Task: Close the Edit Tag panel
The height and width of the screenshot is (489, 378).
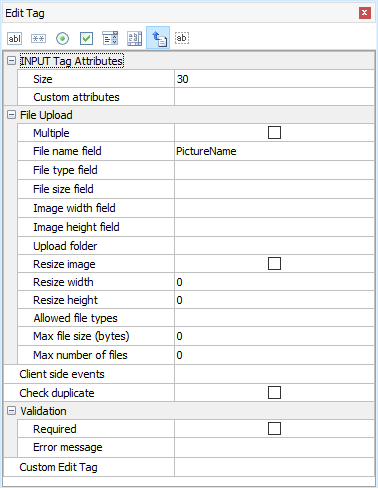Action: (x=365, y=13)
